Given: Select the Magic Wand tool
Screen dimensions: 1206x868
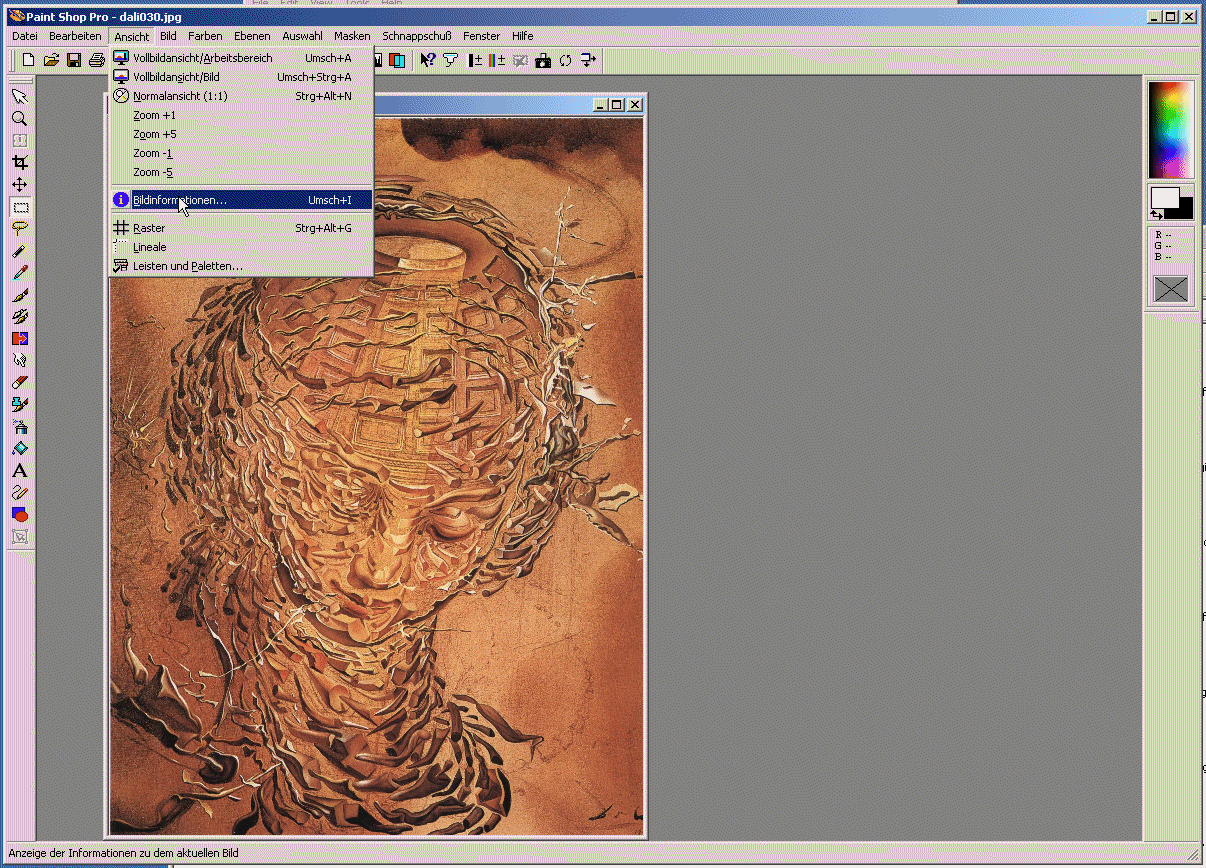Looking at the screenshot, I should pos(20,250).
